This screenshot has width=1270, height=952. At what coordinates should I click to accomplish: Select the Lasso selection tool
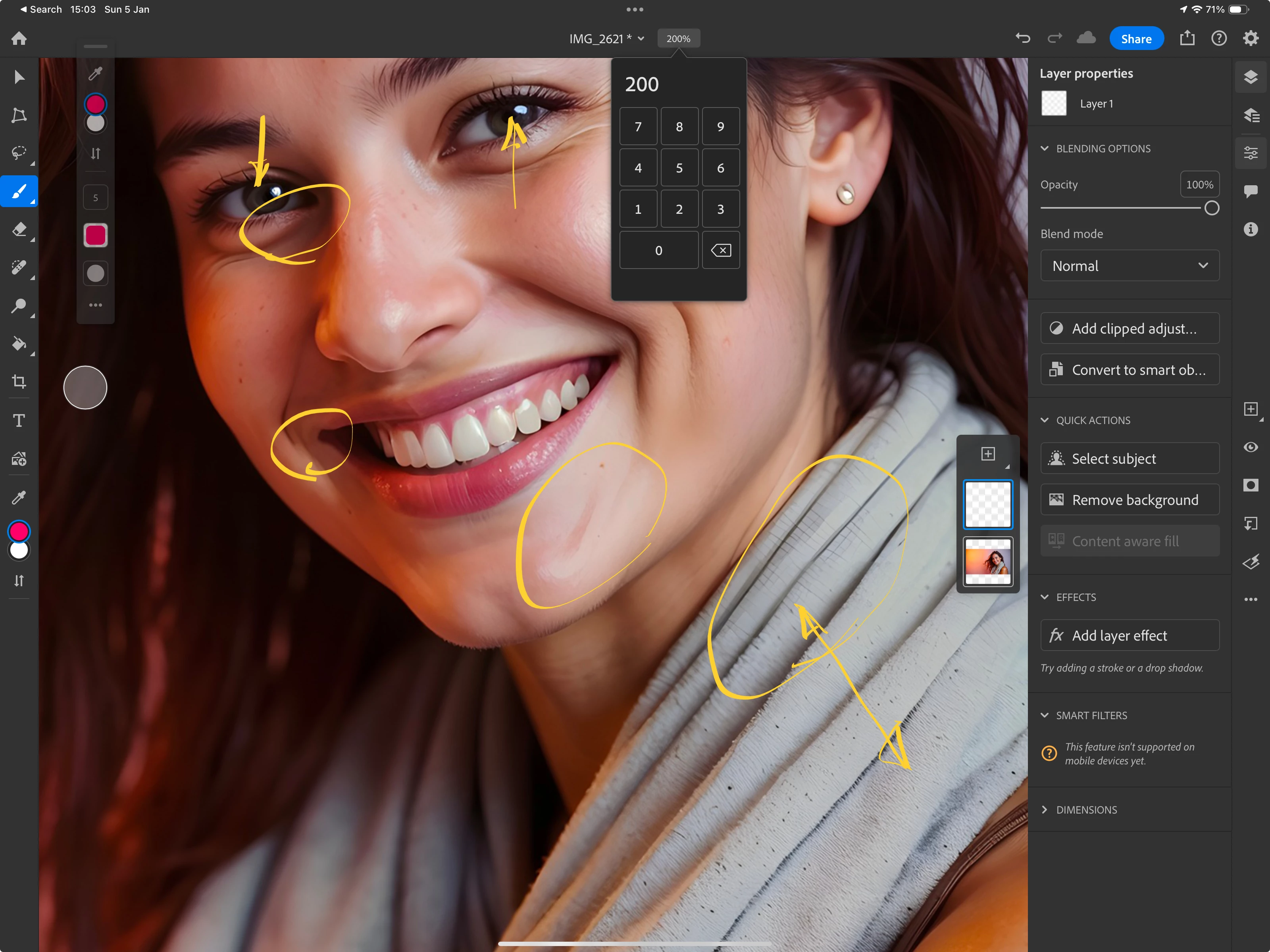click(19, 153)
